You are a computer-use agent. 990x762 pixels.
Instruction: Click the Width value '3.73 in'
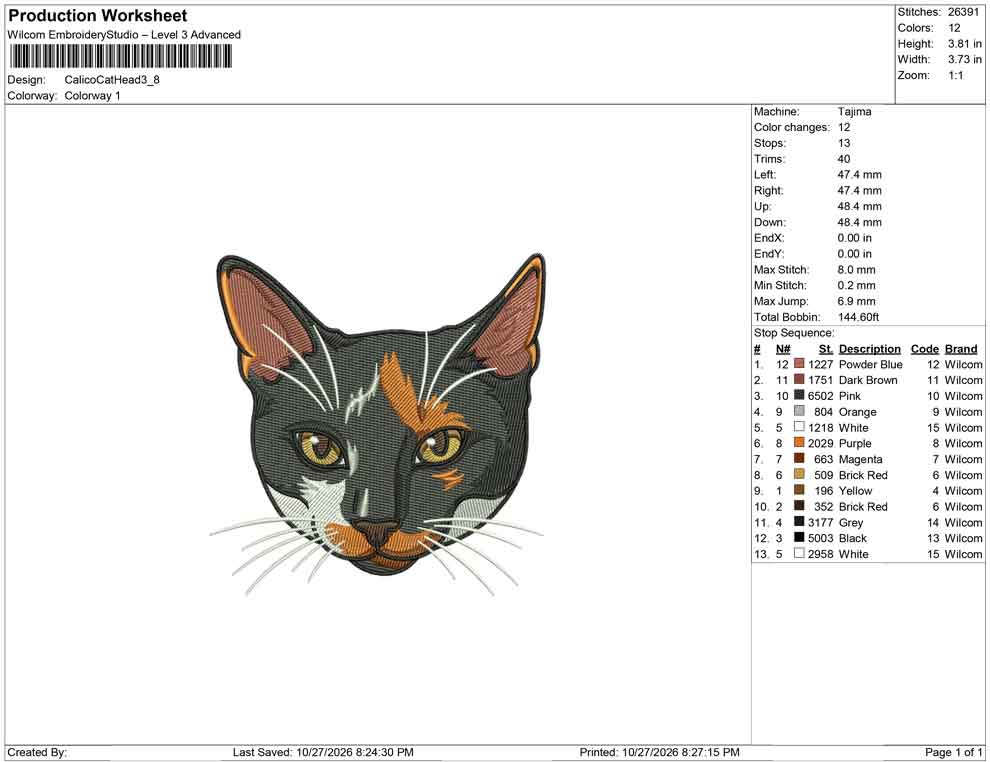(965, 59)
